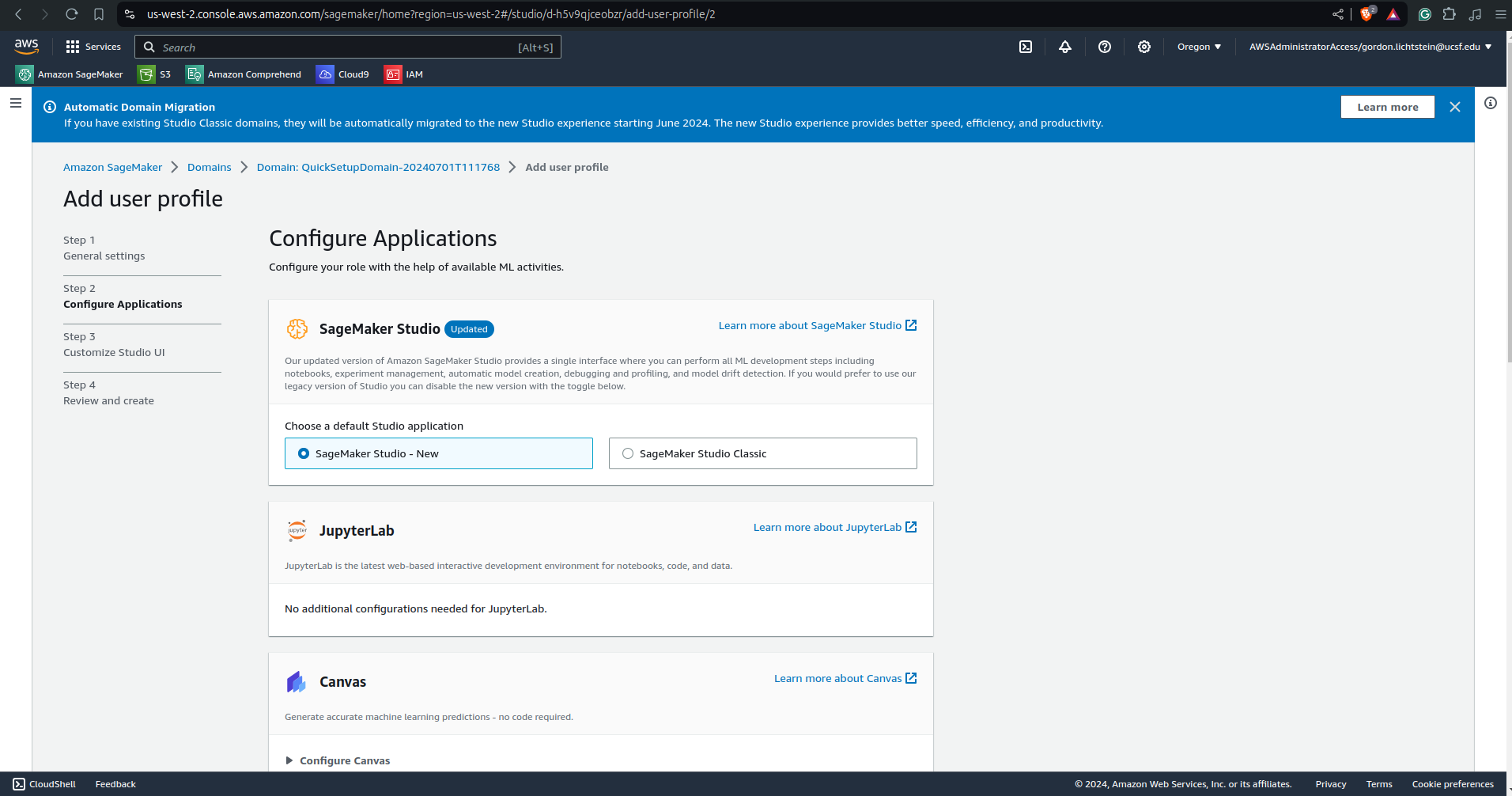1512x796 pixels.
Task: Open Cloud9 favorite shortcut
Action: [x=343, y=74]
